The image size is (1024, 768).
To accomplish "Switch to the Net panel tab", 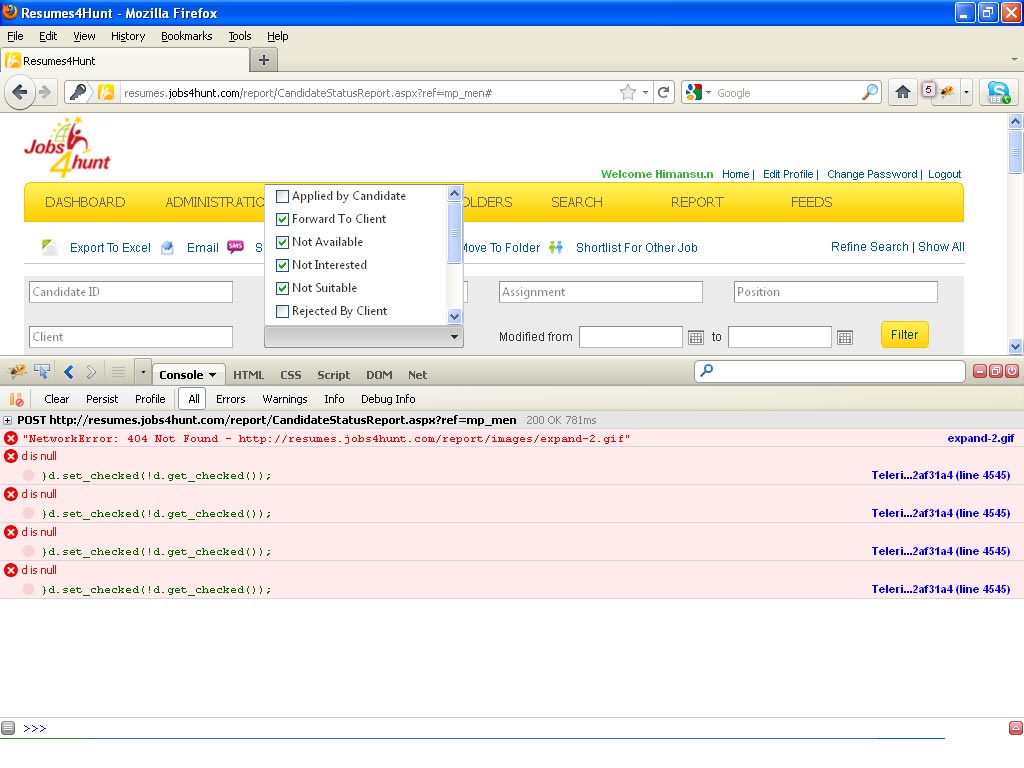I will (417, 375).
